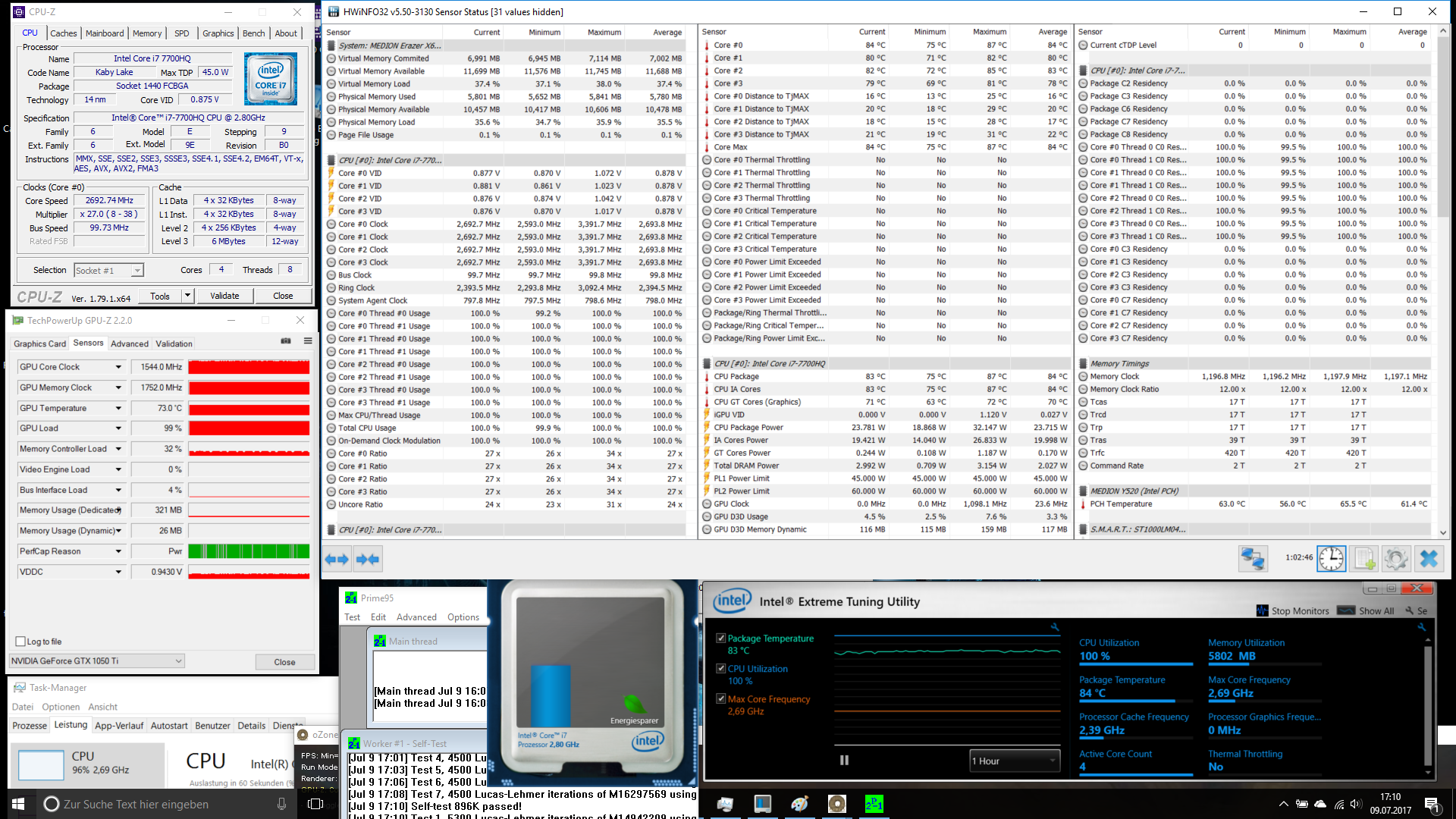Image resolution: width=1456 pixels, height=819 pixels.
Task: Uncheck Package Temperature monitor checkbox
Action: (721, 639)
